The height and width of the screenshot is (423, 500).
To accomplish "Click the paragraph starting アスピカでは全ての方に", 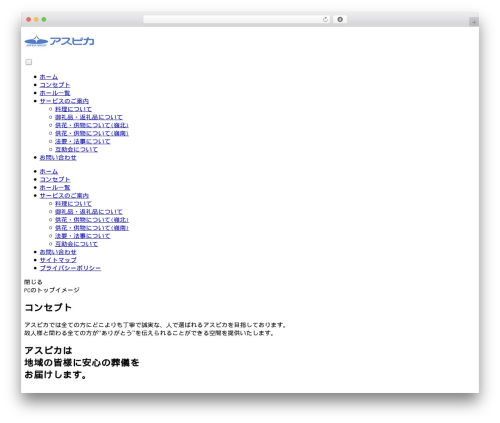I will pos(155,325).
